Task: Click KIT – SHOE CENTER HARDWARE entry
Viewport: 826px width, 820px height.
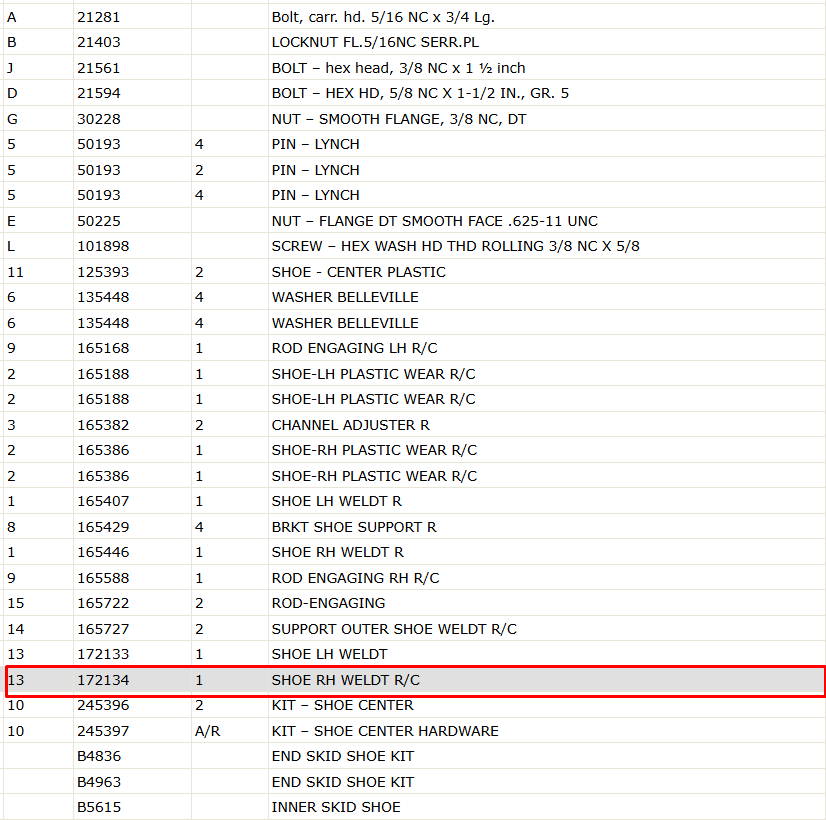Action: tap(385, 731)
